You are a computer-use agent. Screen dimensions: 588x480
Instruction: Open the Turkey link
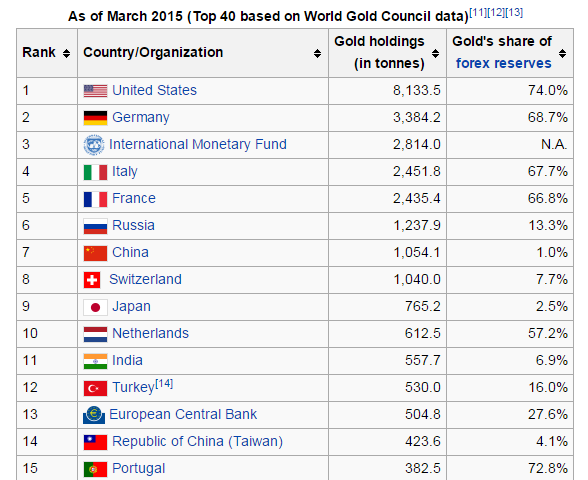click(134, 387)
